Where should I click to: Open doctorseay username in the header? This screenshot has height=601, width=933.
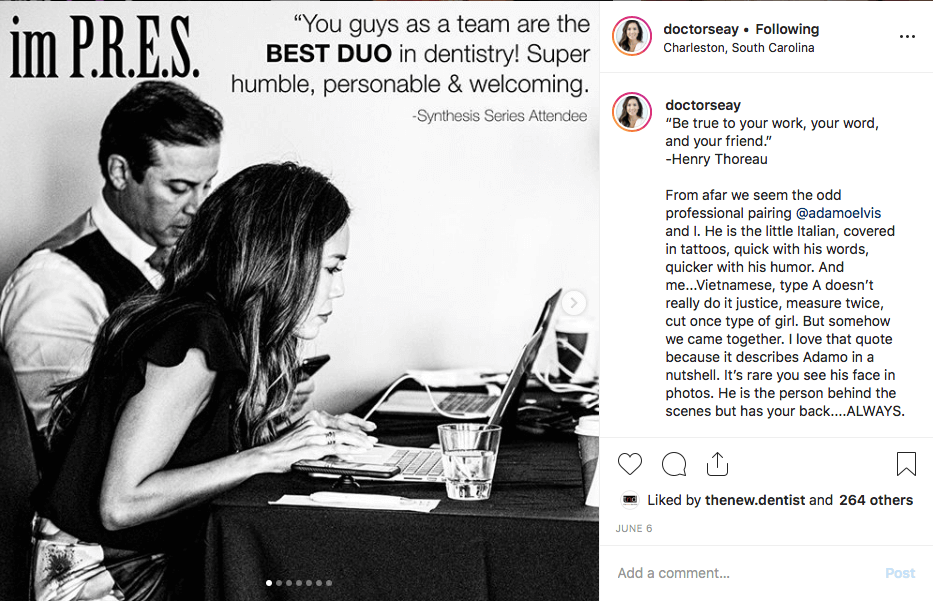700,29
